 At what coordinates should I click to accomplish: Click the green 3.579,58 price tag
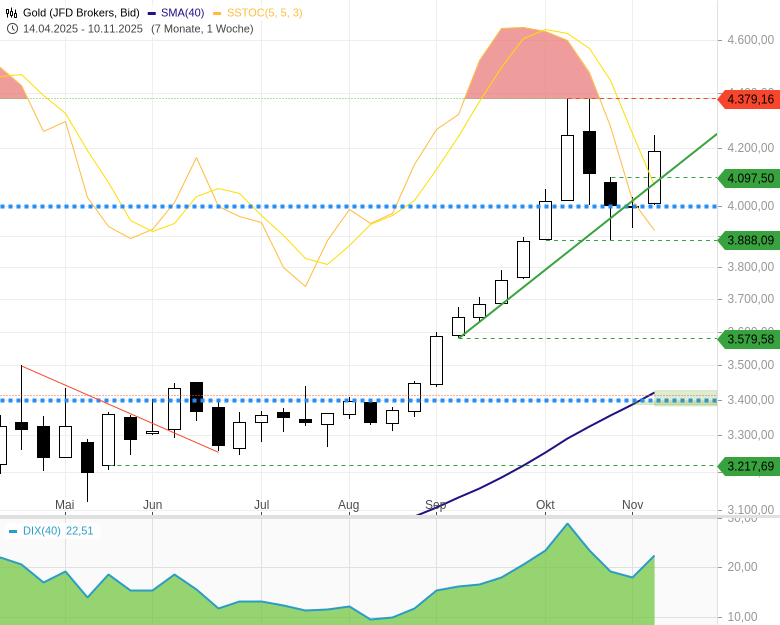point(749,339)
